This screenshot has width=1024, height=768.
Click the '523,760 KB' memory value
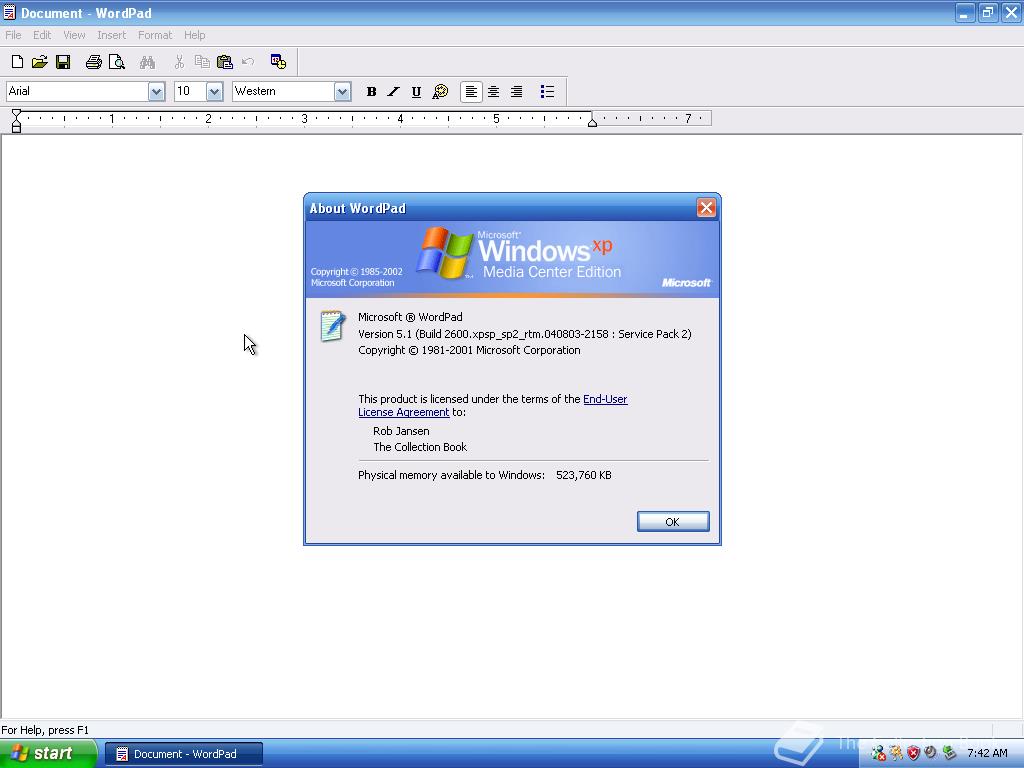[x=584, y=475]
